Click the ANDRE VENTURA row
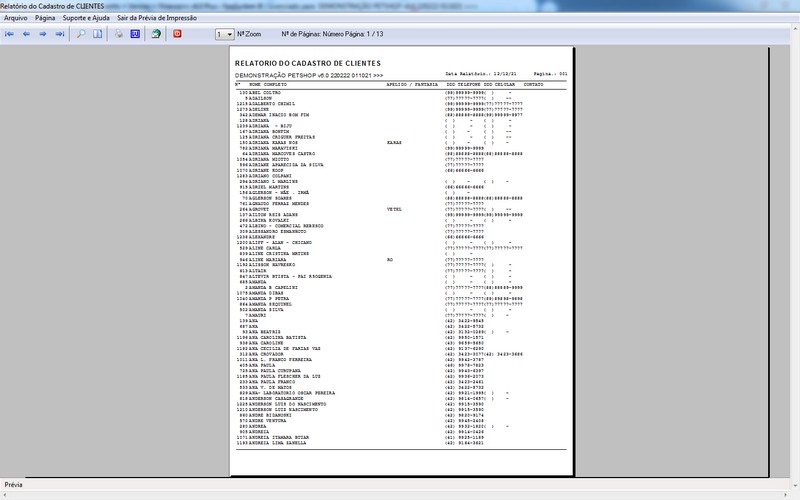Viewport: 800px width, 500px height. (x=401, y=421)
